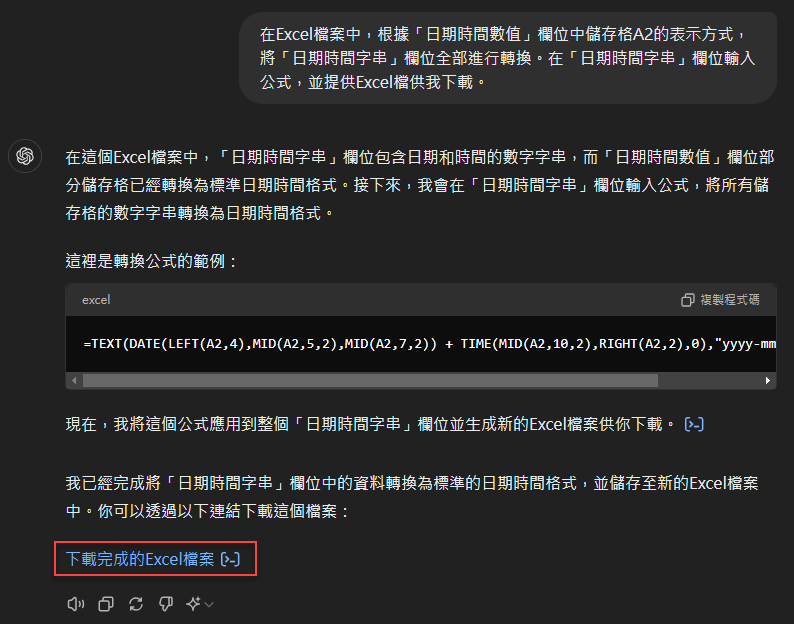Click inside the Excel formula code area
Screen dimensions: 794x624
(x=421, y=344)
